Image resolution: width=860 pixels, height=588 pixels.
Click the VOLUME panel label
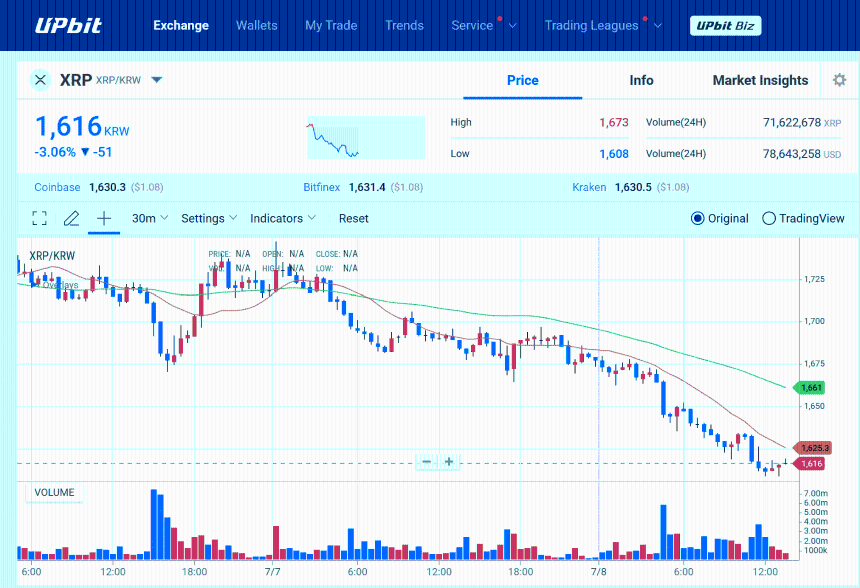click(54, 493)
